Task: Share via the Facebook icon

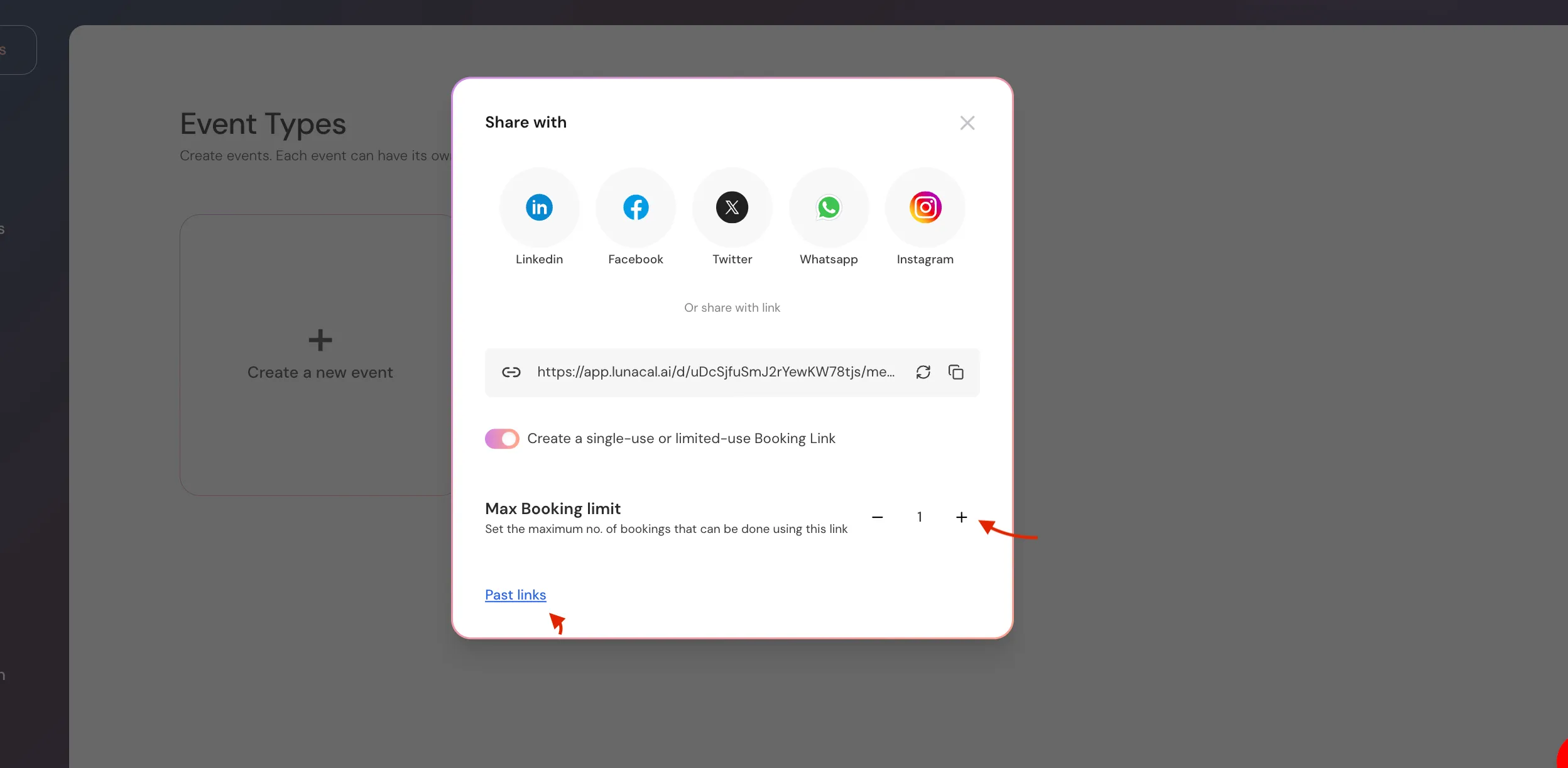Action: 636,207
